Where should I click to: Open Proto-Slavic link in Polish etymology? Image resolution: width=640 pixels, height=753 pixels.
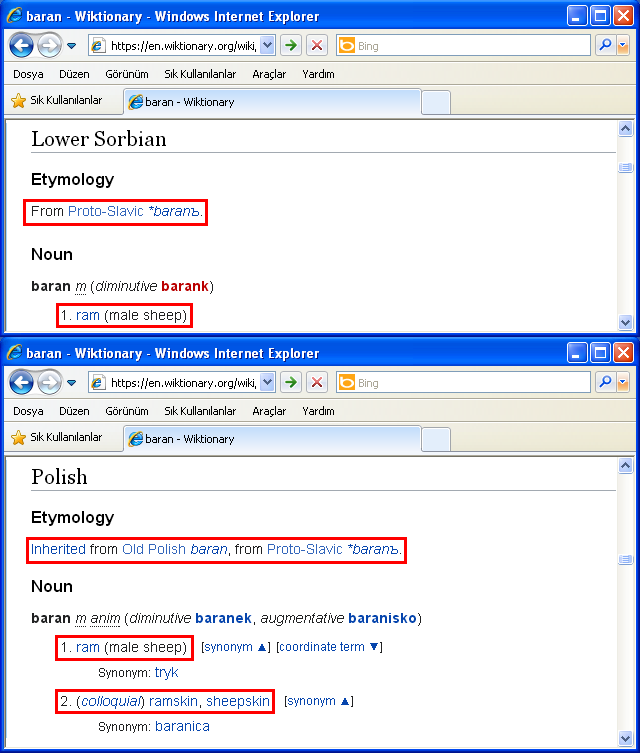click(304, 549)
